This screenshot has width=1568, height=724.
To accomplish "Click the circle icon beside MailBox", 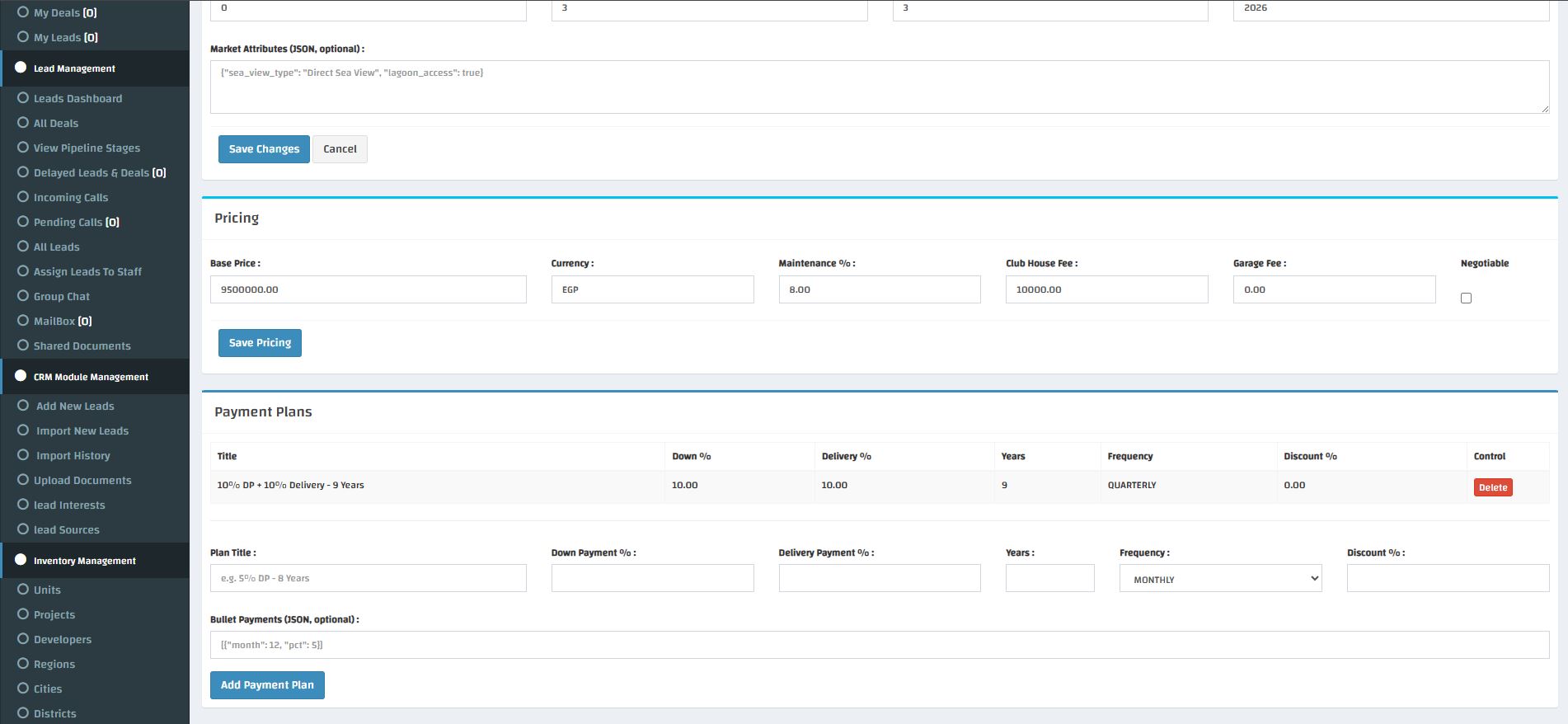I will [x=23, y=320].
